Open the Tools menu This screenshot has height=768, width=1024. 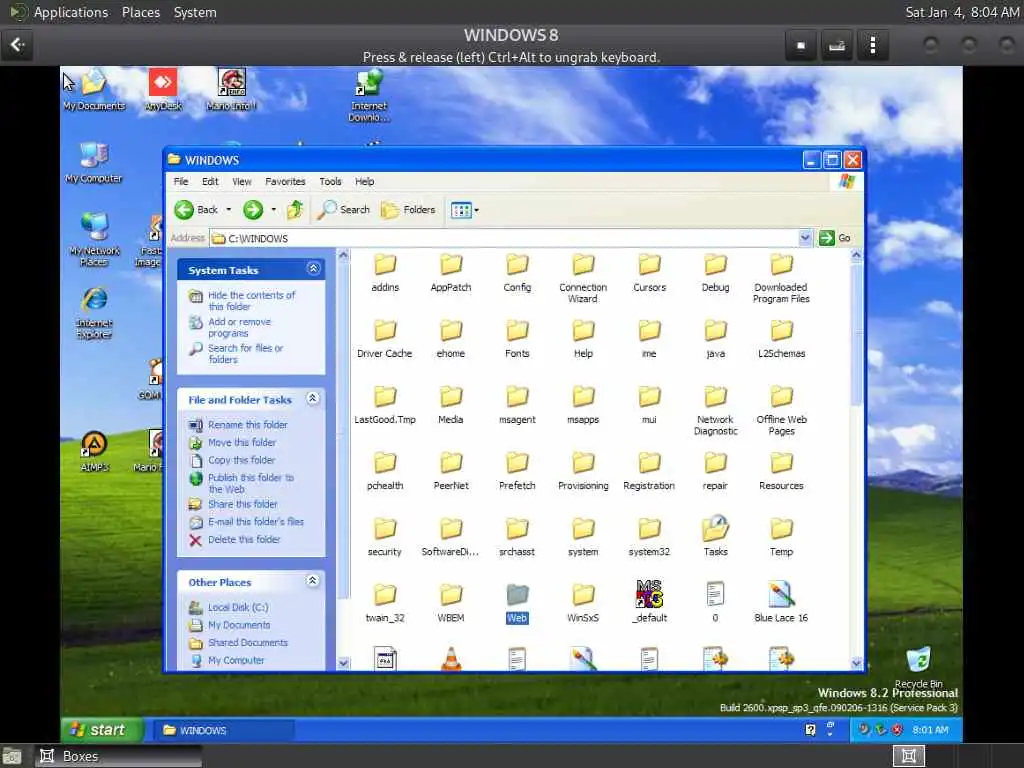click(330, 182)
